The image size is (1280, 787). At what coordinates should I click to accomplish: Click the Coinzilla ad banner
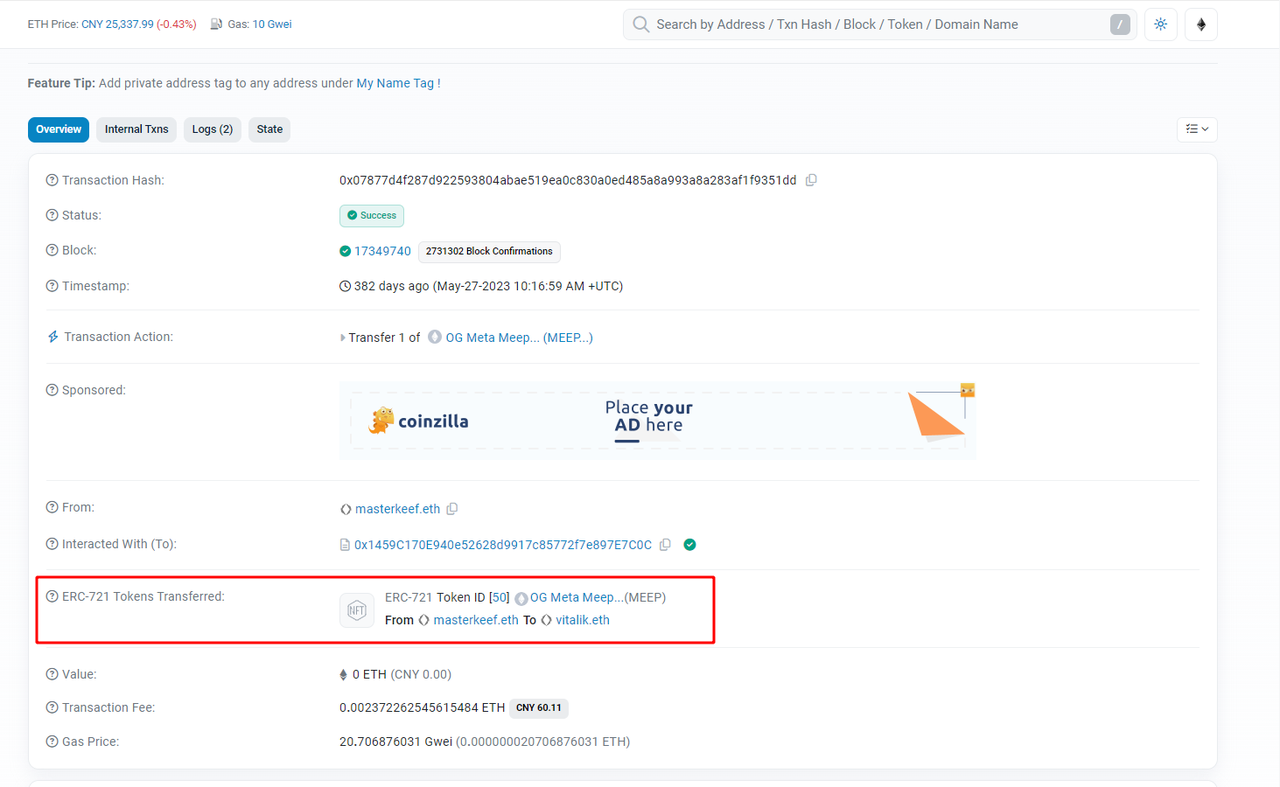657,421
